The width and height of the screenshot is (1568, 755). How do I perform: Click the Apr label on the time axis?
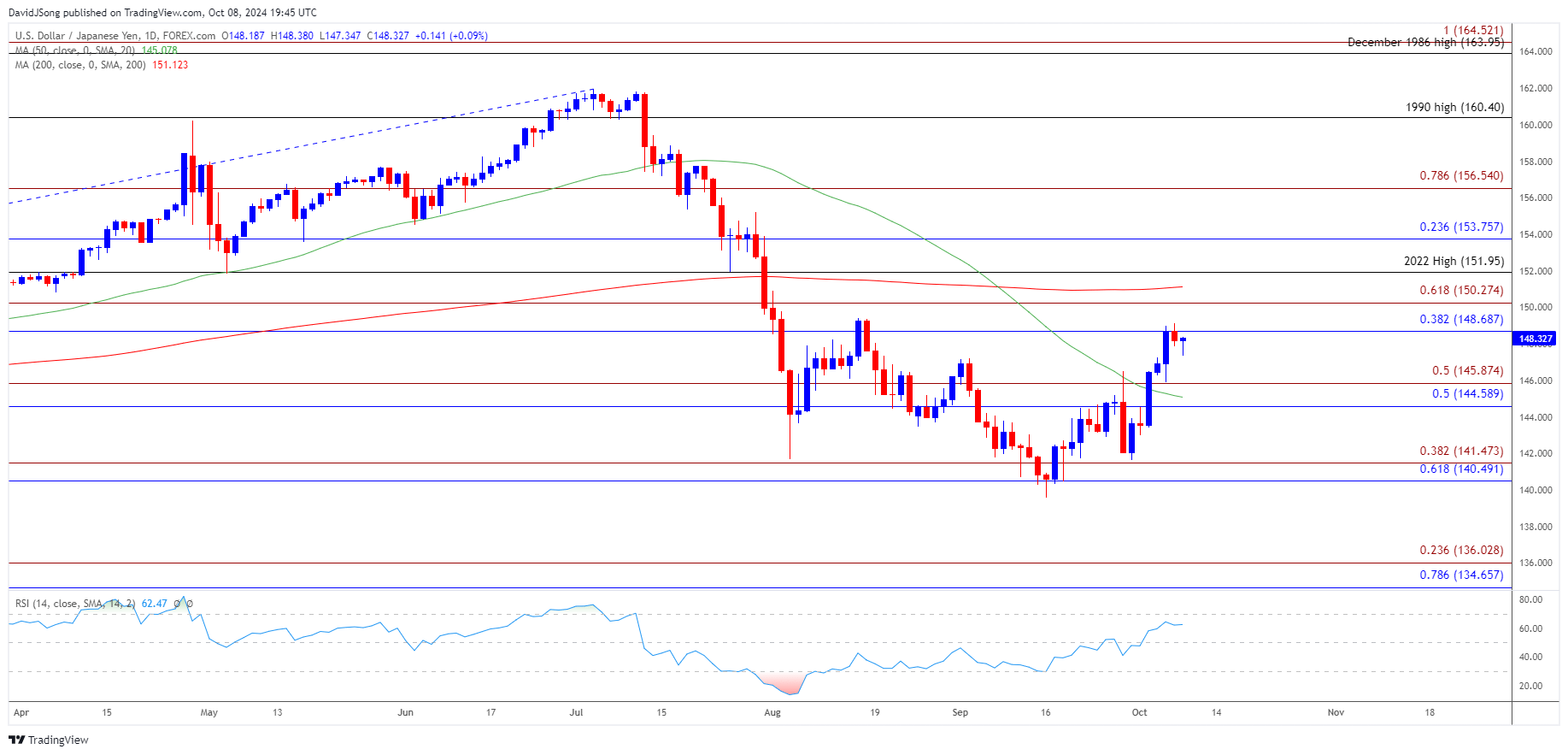point(21,712)
